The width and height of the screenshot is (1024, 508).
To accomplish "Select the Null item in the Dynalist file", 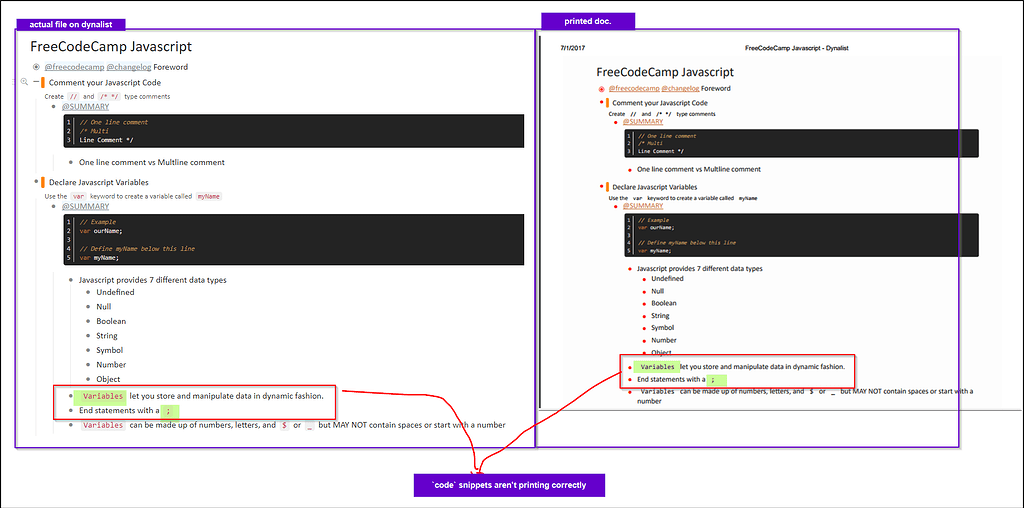I will [x=104, y=306].
